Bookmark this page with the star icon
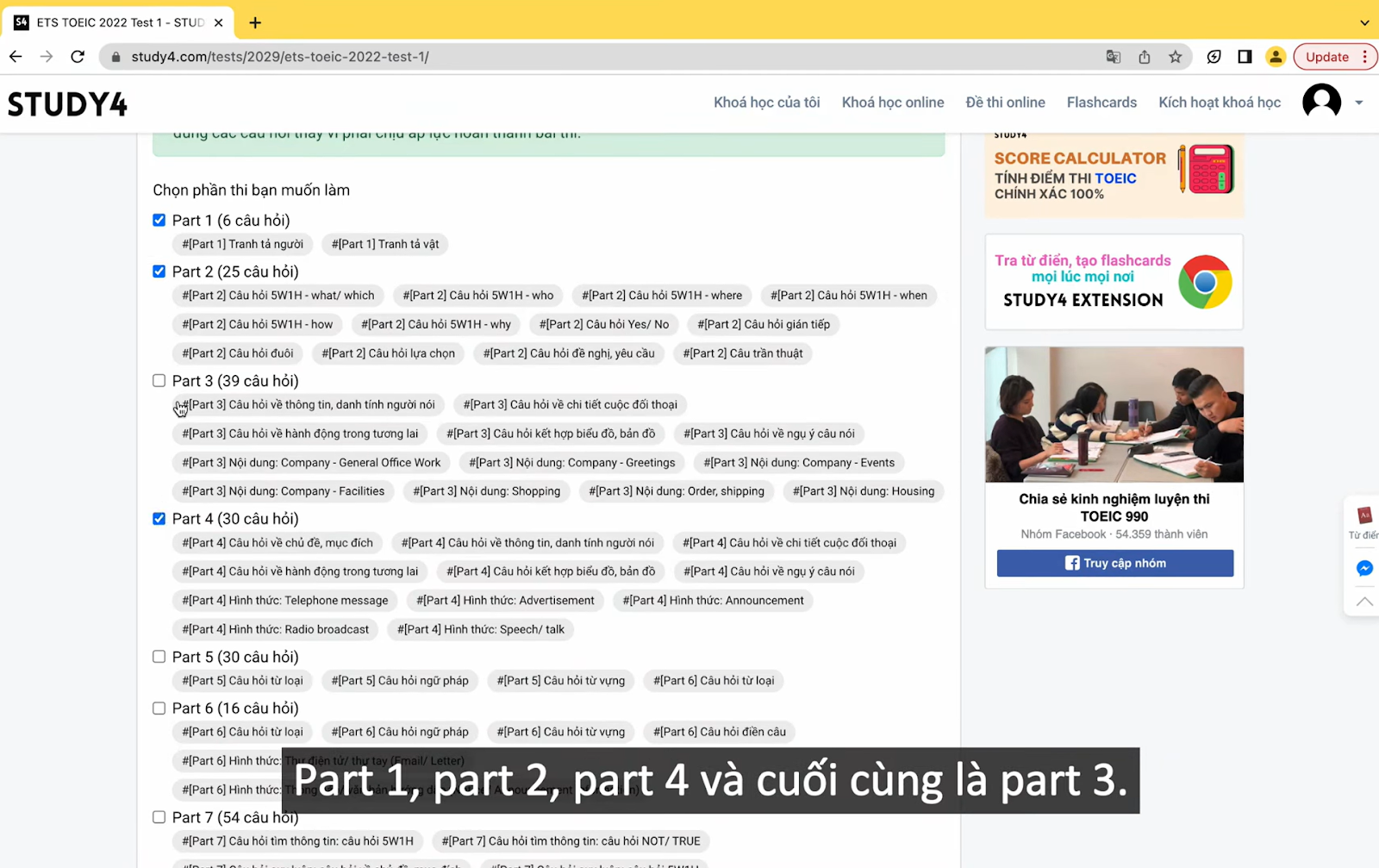1379x868 pixels. point(1176,57)
